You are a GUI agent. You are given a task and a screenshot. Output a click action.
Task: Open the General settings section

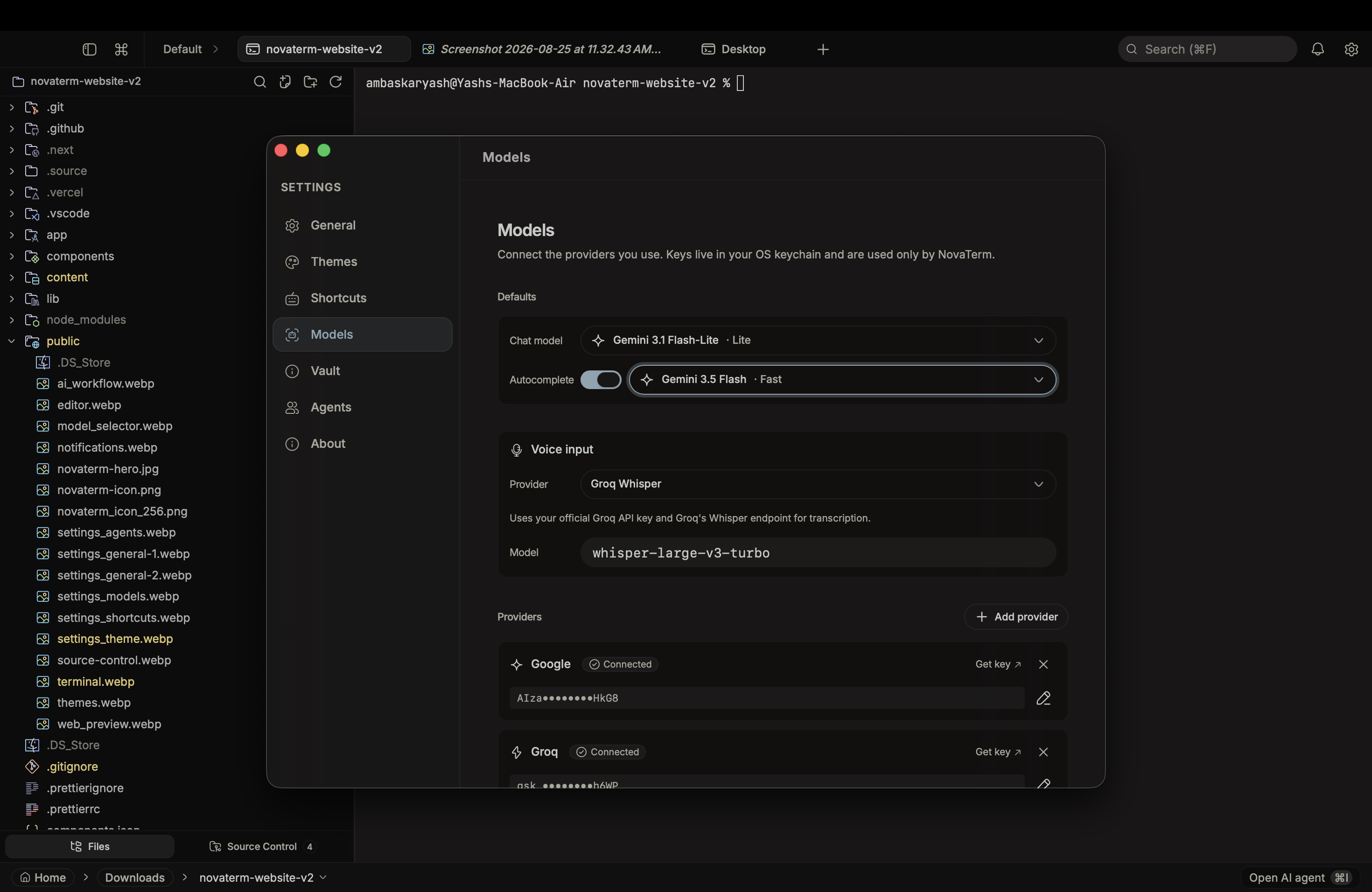coord(363,225)
